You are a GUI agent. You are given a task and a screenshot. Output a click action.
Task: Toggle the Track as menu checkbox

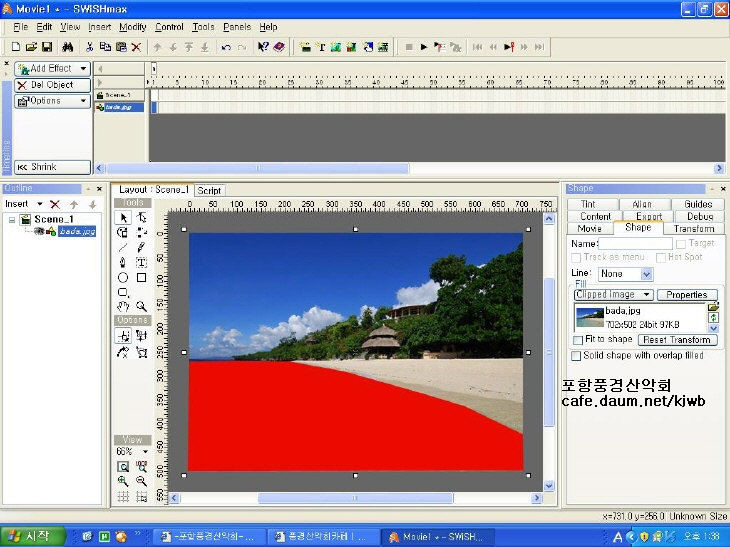pyautogui.click(x=576, y=257)
